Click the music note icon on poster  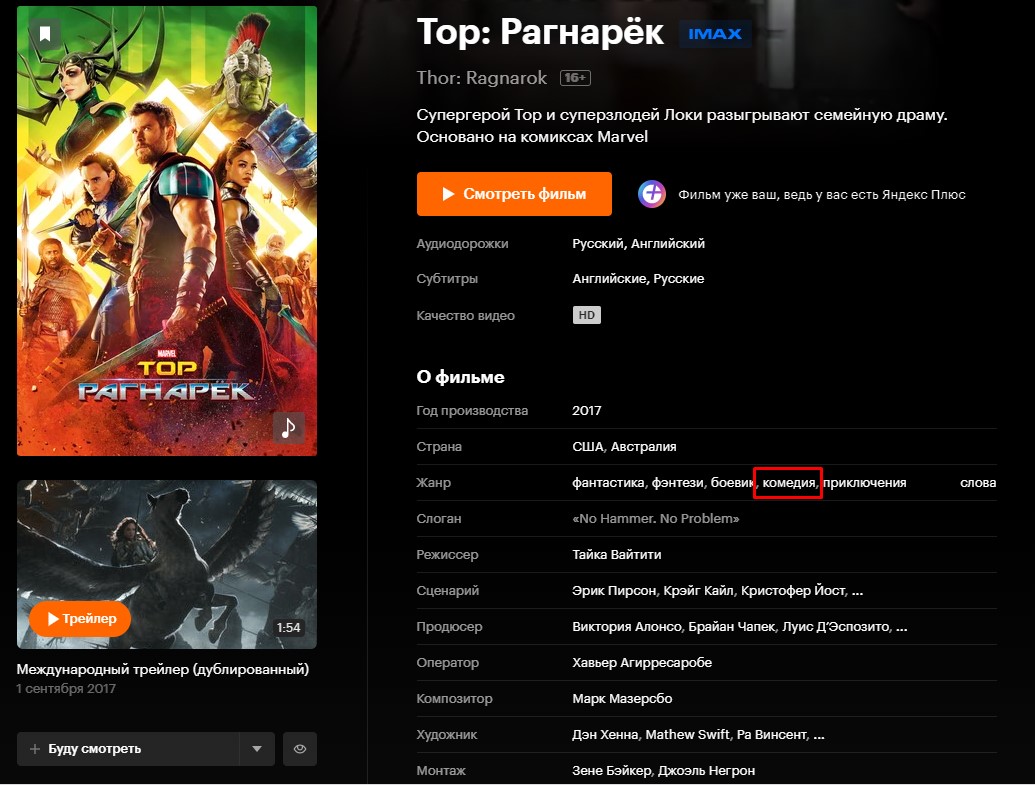tap(288, 428)
